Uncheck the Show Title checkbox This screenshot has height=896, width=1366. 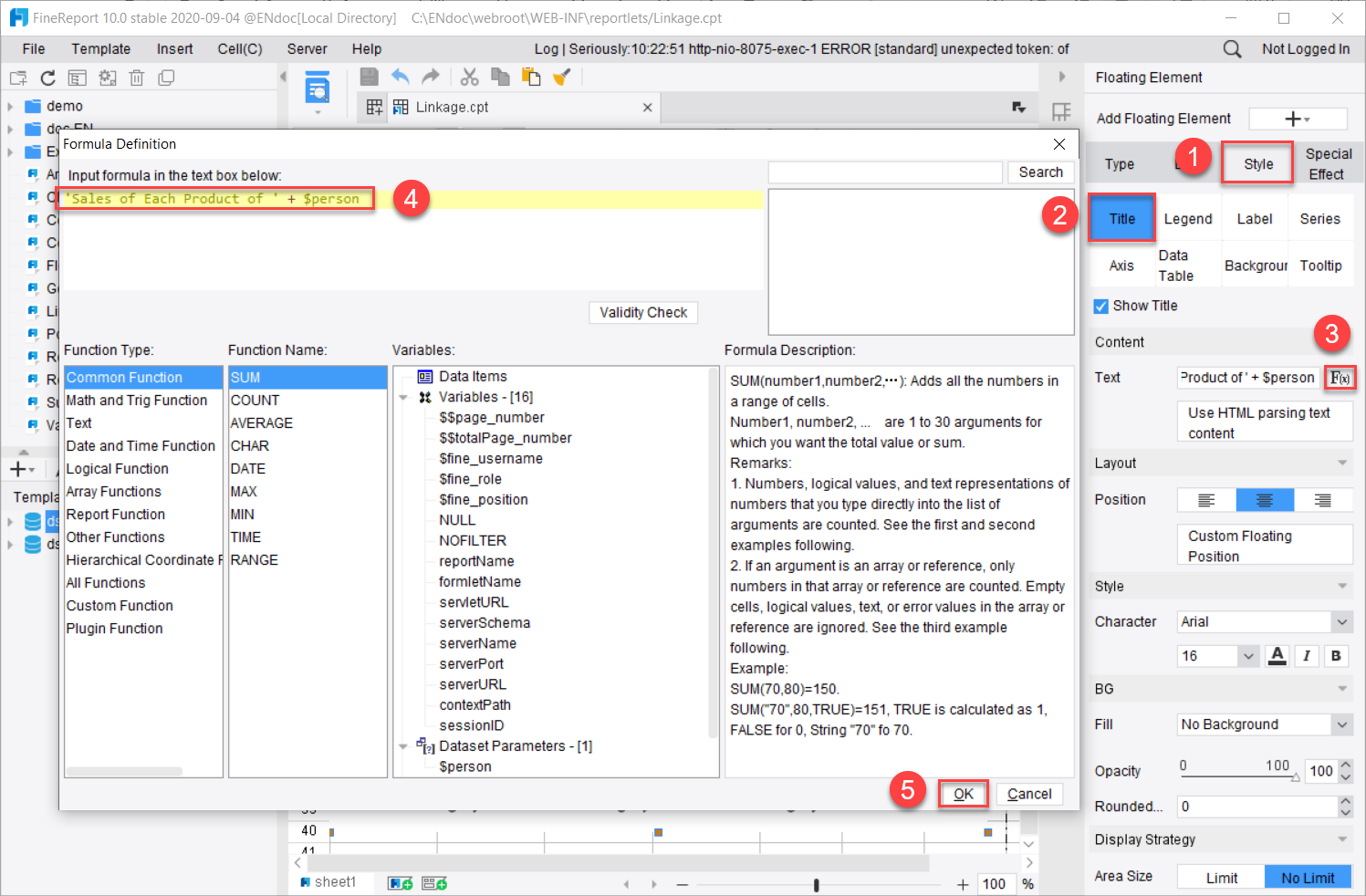(x=1101, y=307)
